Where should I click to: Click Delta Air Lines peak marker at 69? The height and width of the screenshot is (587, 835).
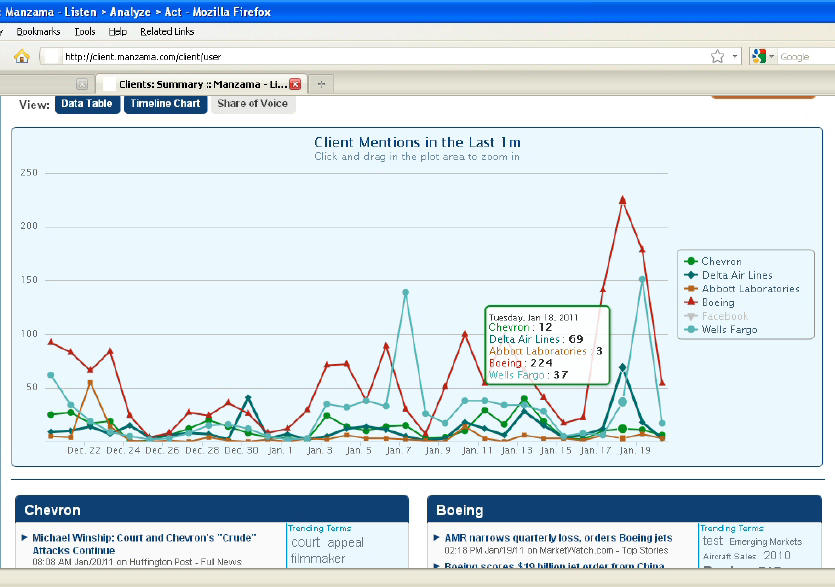[x=623, y=368]
